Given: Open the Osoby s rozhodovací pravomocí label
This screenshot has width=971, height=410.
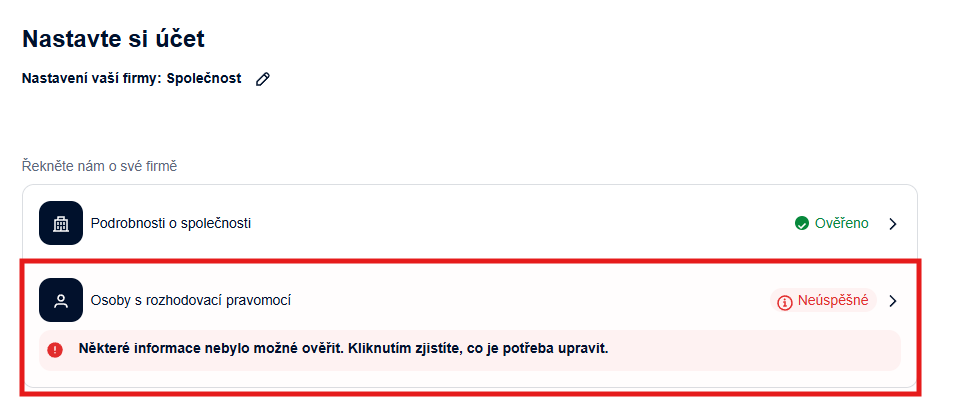Looking at the screenshot, I should [190, 300].
